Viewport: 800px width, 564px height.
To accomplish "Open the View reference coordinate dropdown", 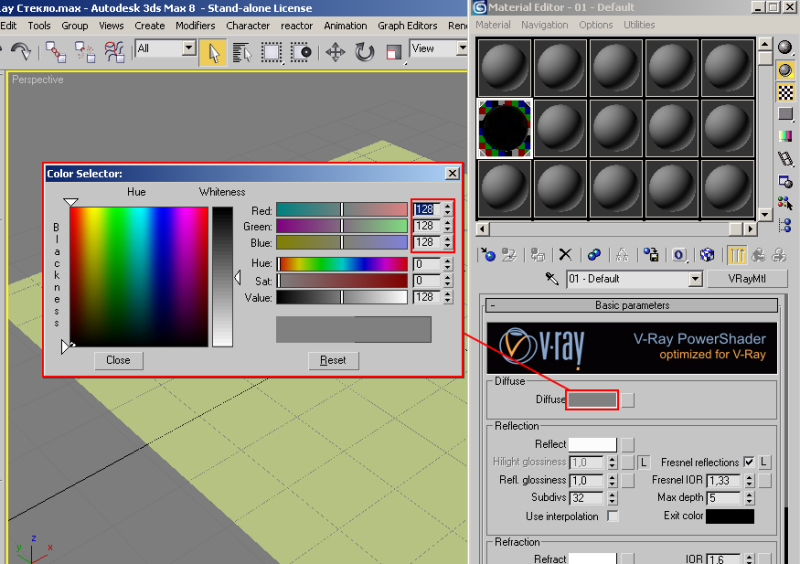I will (461, 48).
